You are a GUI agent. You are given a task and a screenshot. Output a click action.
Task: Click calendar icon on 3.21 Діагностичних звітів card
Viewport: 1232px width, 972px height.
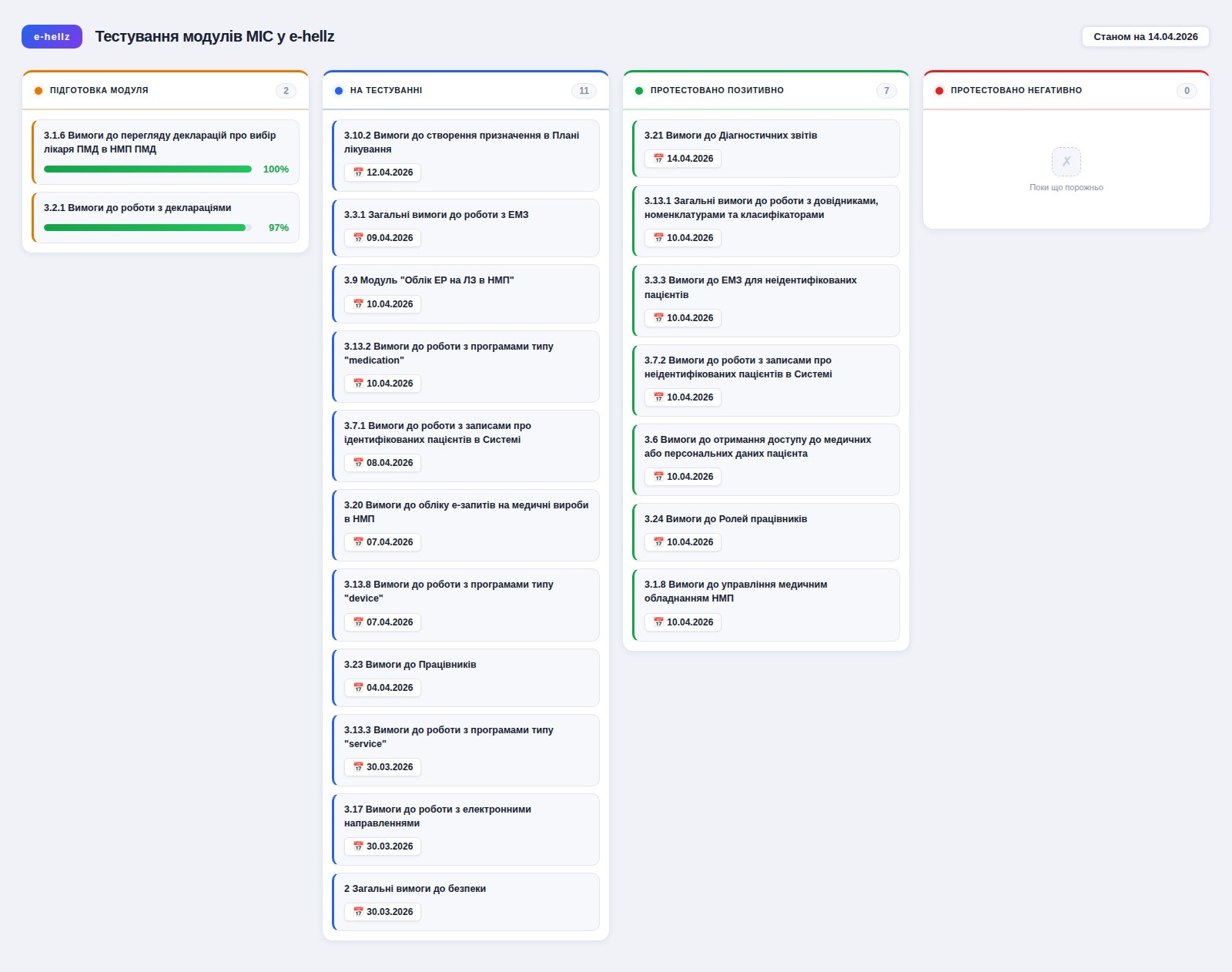pyautogui.click(x=658, y=159)
